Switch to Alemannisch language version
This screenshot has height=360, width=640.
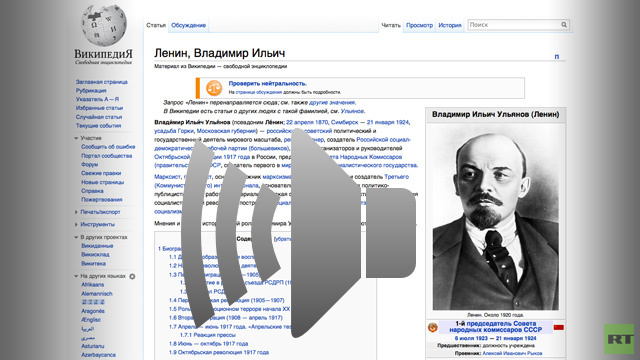tap(97, 294)
